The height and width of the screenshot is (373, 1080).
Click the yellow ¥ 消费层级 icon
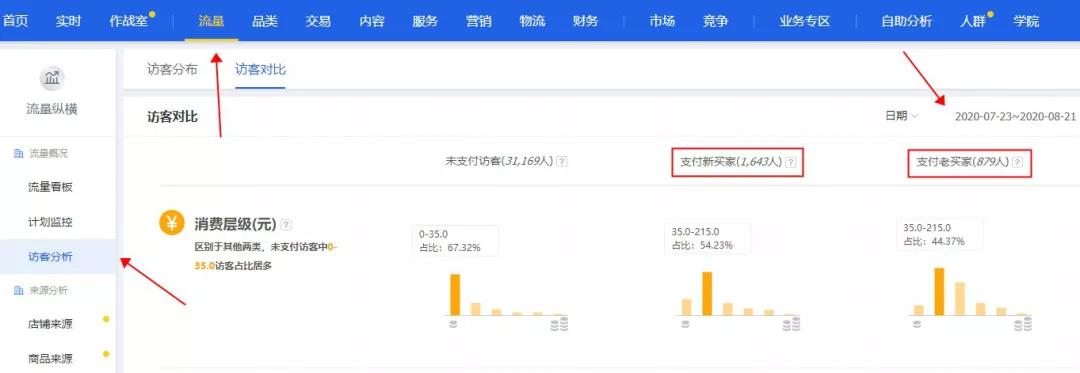tap(172, 223)
